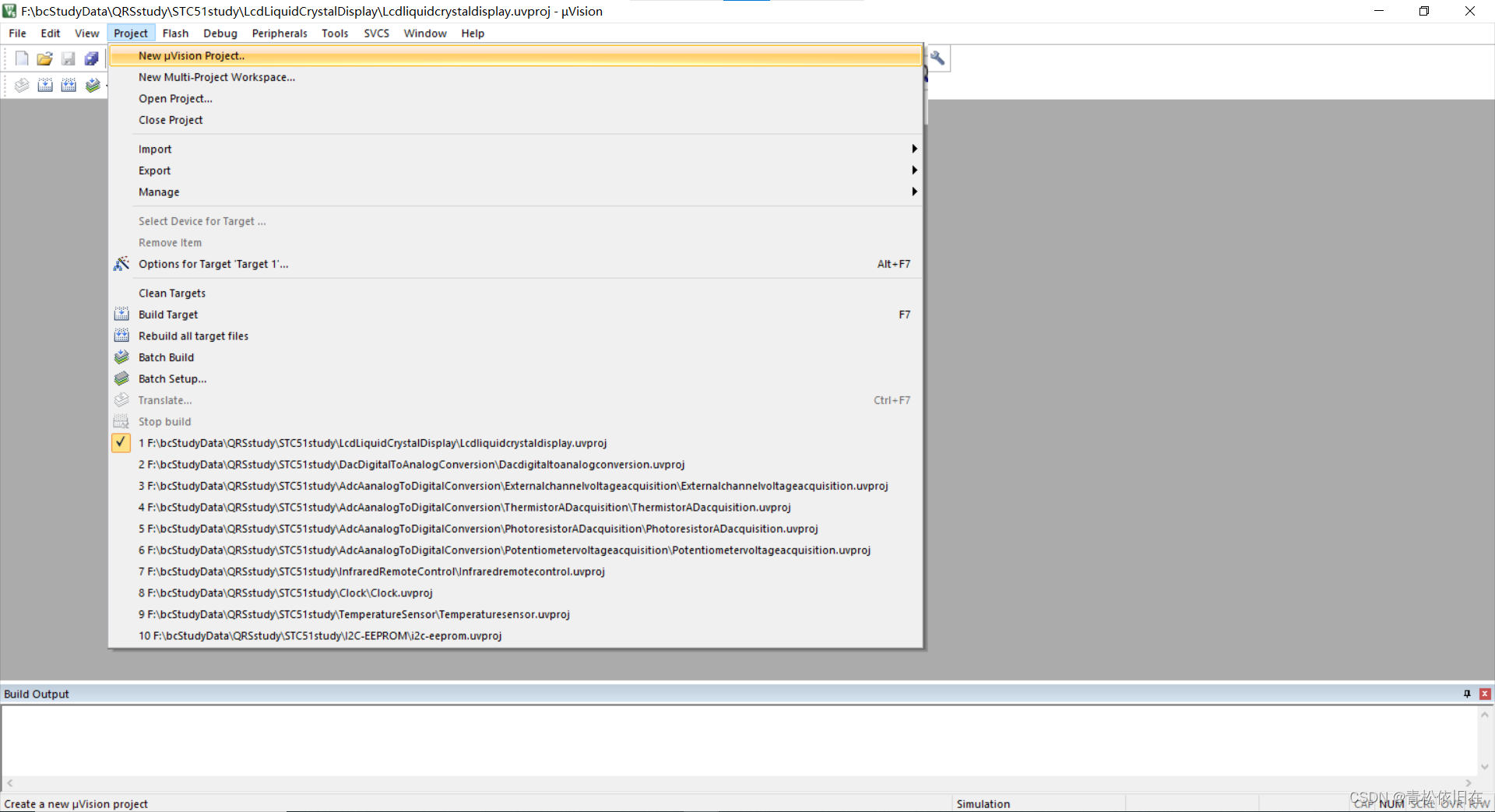Open Options for Target 'Target 1'

click(x=515, y=264)
